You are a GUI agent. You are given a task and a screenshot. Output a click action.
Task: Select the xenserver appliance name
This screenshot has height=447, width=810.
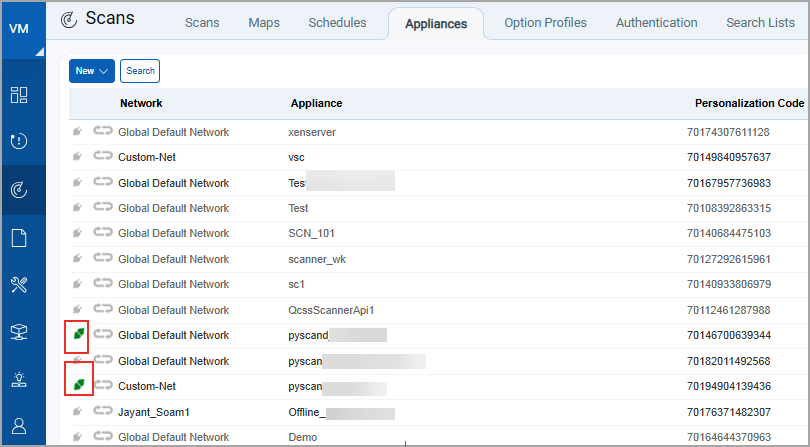[x=312, y=132]
